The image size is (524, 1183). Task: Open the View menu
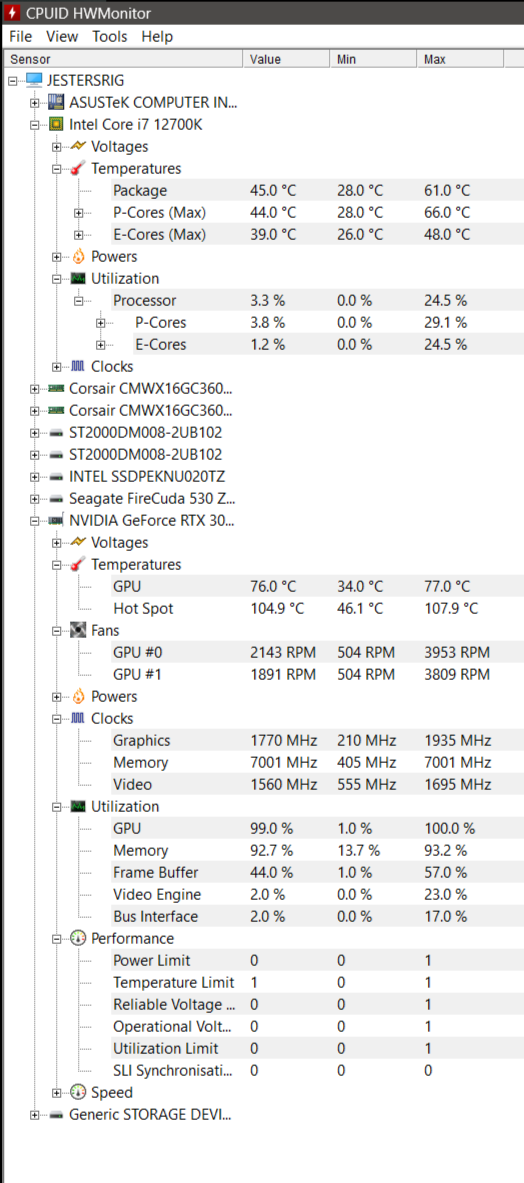(62, 36)
